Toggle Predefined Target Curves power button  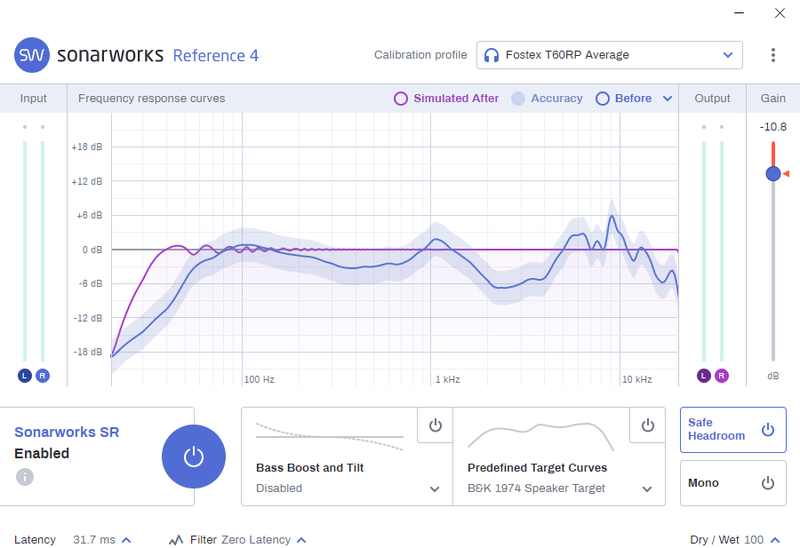tap(647, 425)
